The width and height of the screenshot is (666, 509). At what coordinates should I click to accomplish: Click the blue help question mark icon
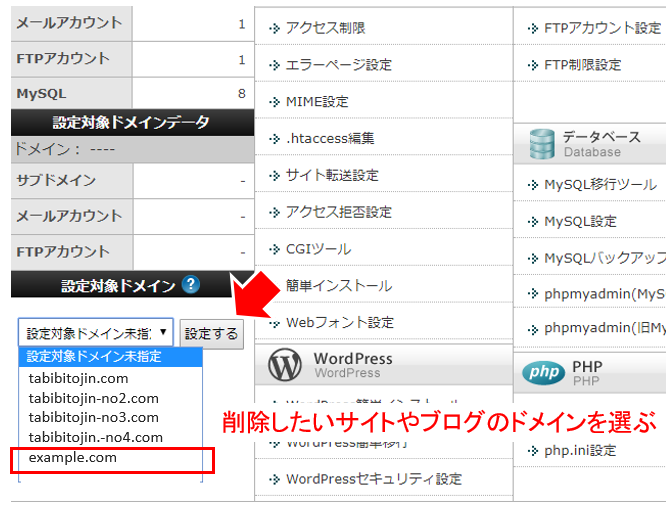(191, 285)
